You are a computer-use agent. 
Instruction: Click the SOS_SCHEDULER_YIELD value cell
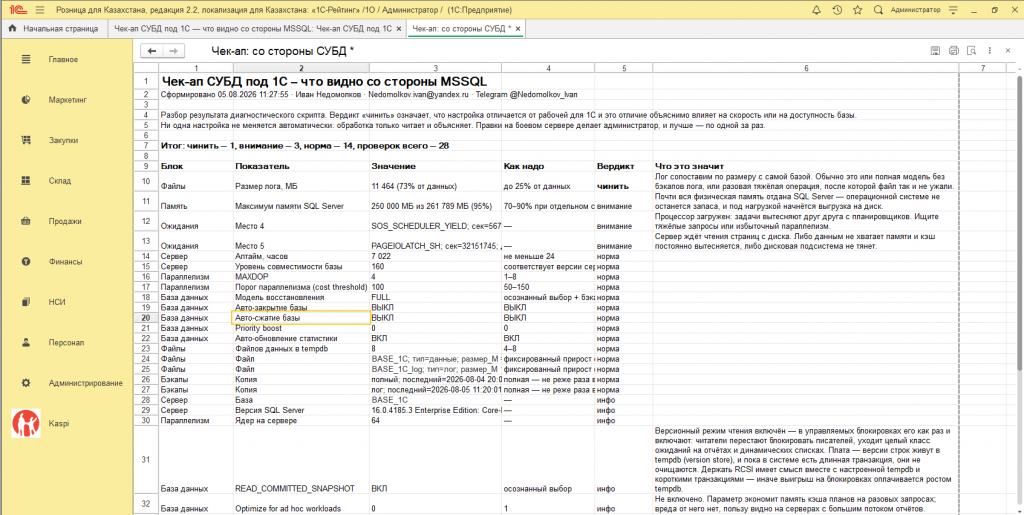pyautogui.click(x=436, y=221)
